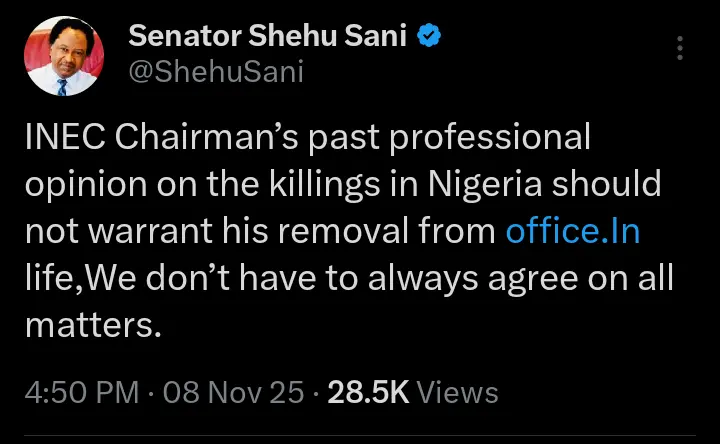Open the @ShehuSani handle profile

(215, 71)
